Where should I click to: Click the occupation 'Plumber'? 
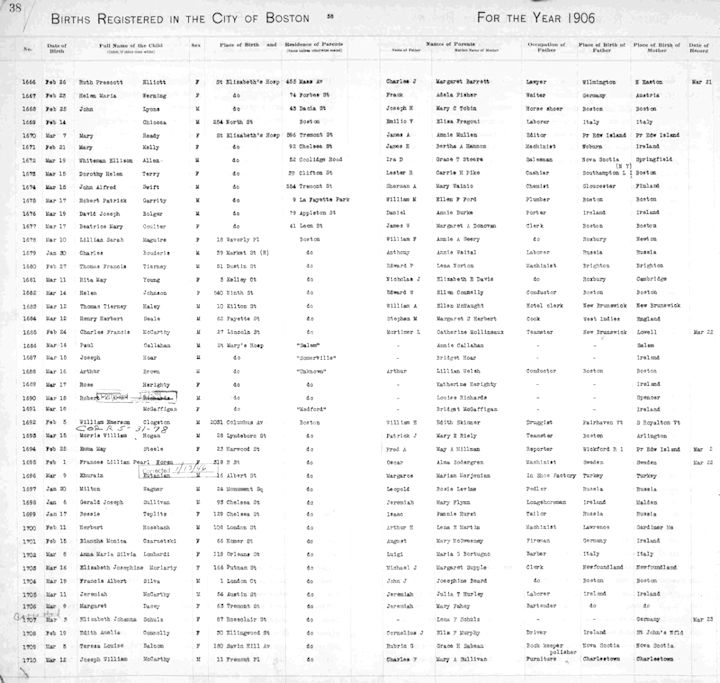(537, 199)
